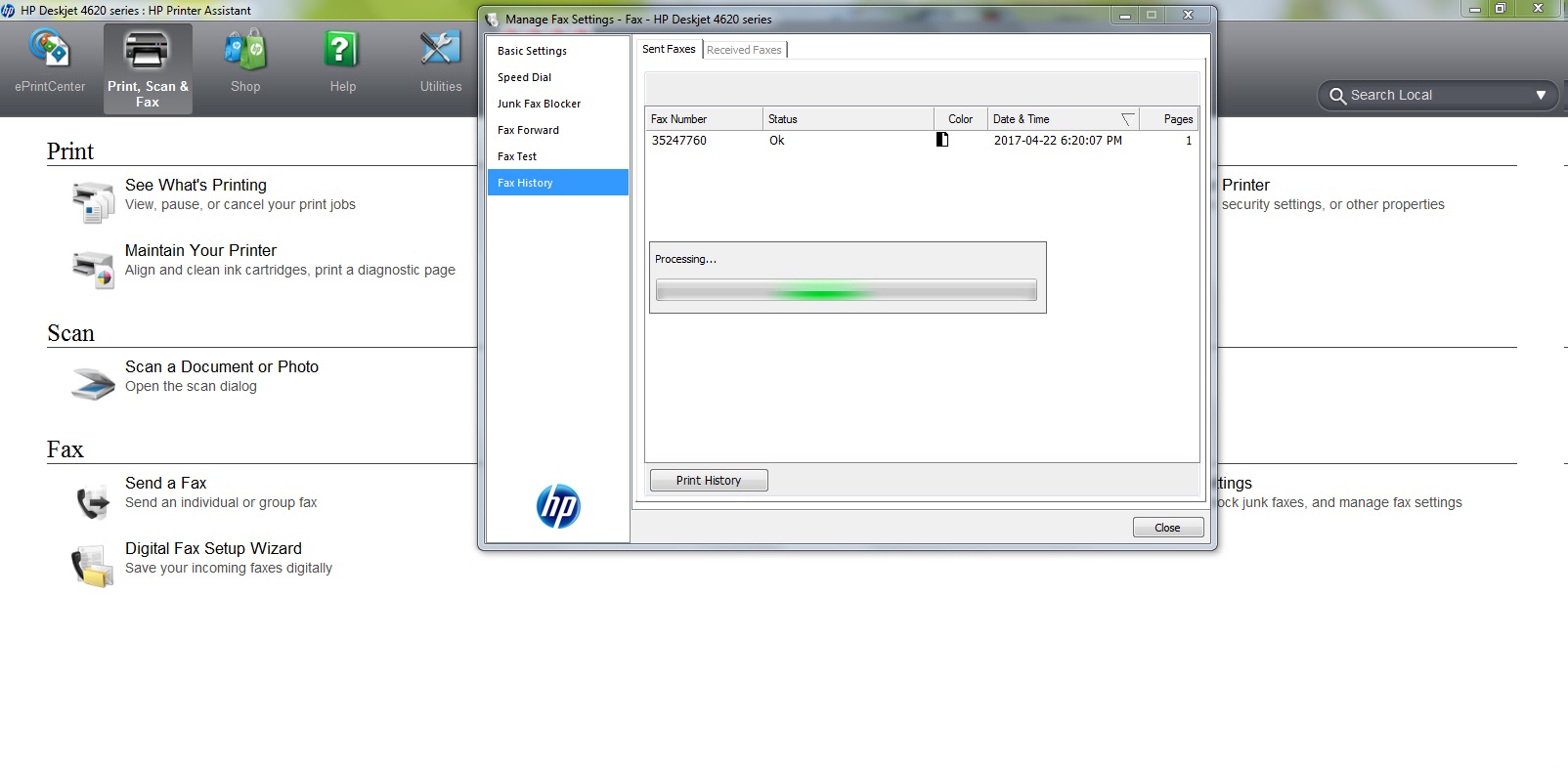Close the fax settings dialog via Close button

1167,528
